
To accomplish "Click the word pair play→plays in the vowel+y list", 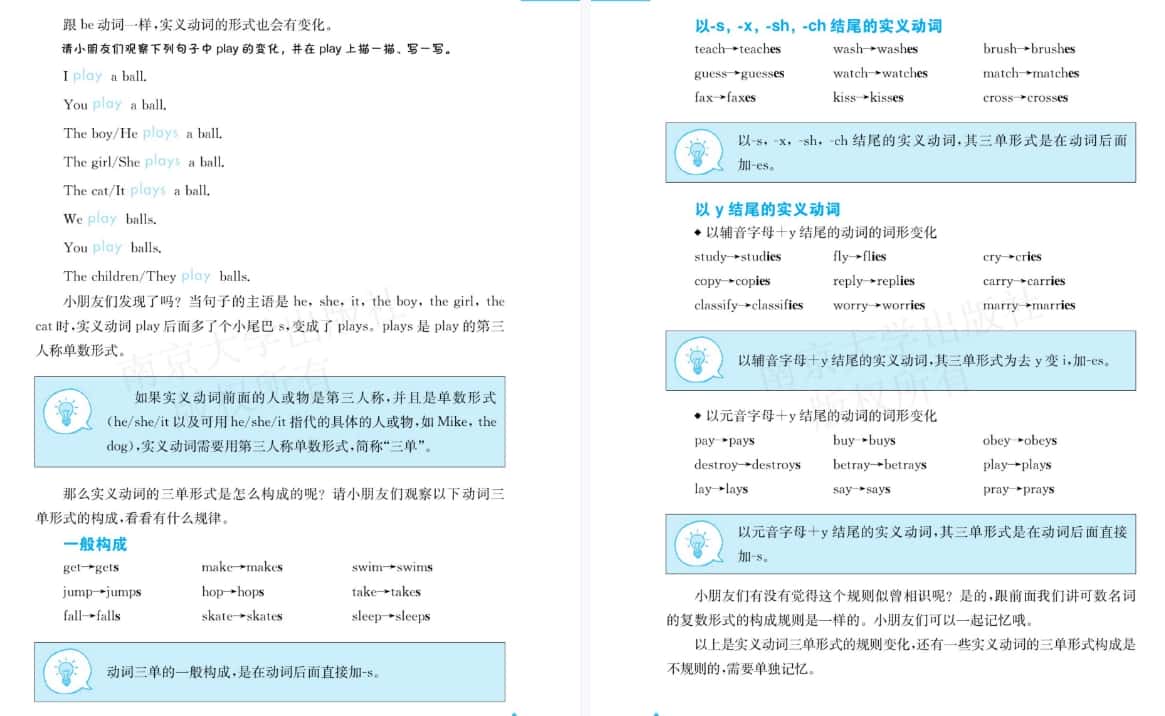I will pyautogui.click(x=1017, y=465).
